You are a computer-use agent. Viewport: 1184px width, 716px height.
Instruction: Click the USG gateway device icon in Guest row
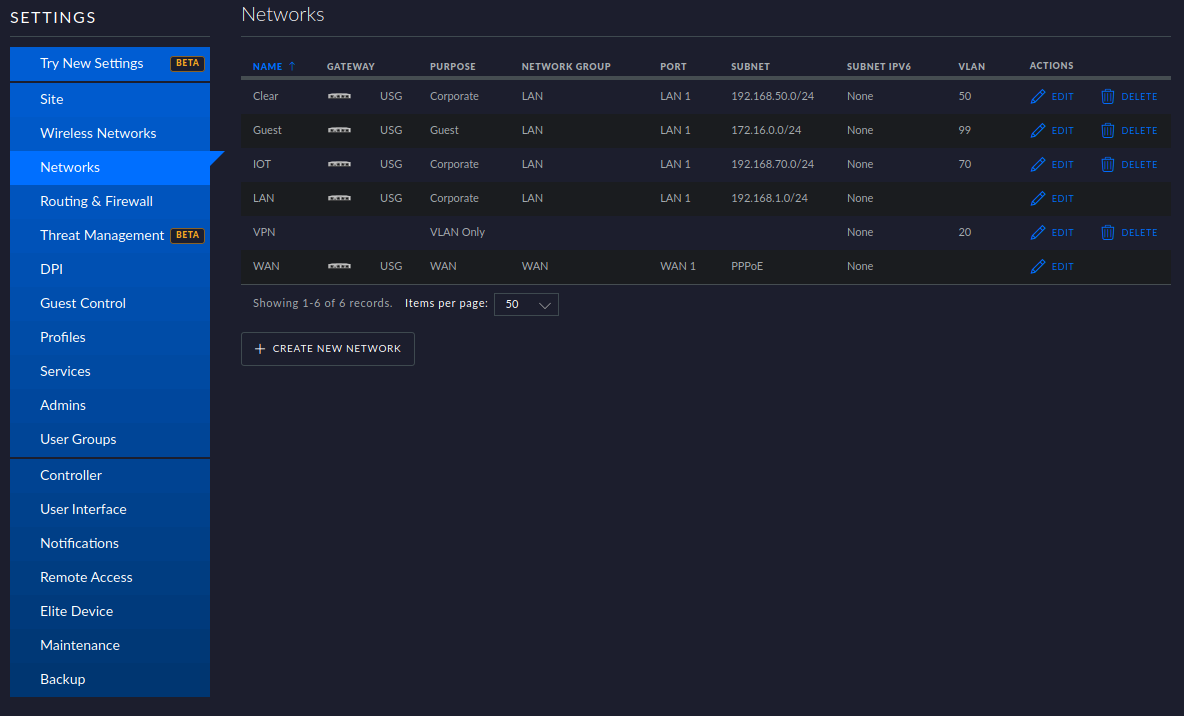coord(339,130)
